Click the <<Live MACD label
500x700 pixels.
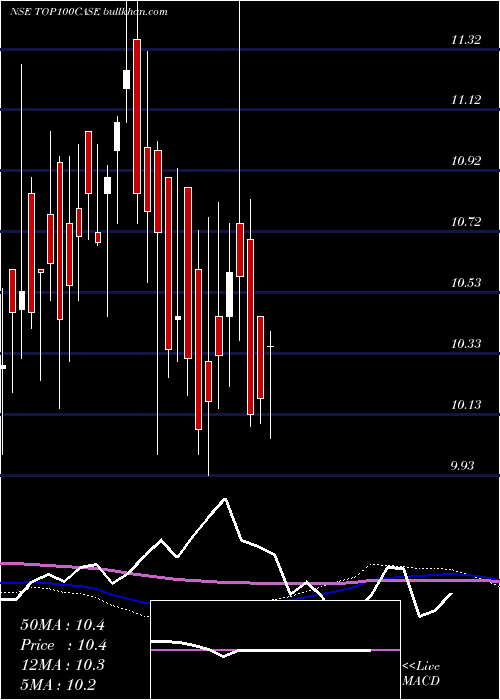tap(421, 674)
